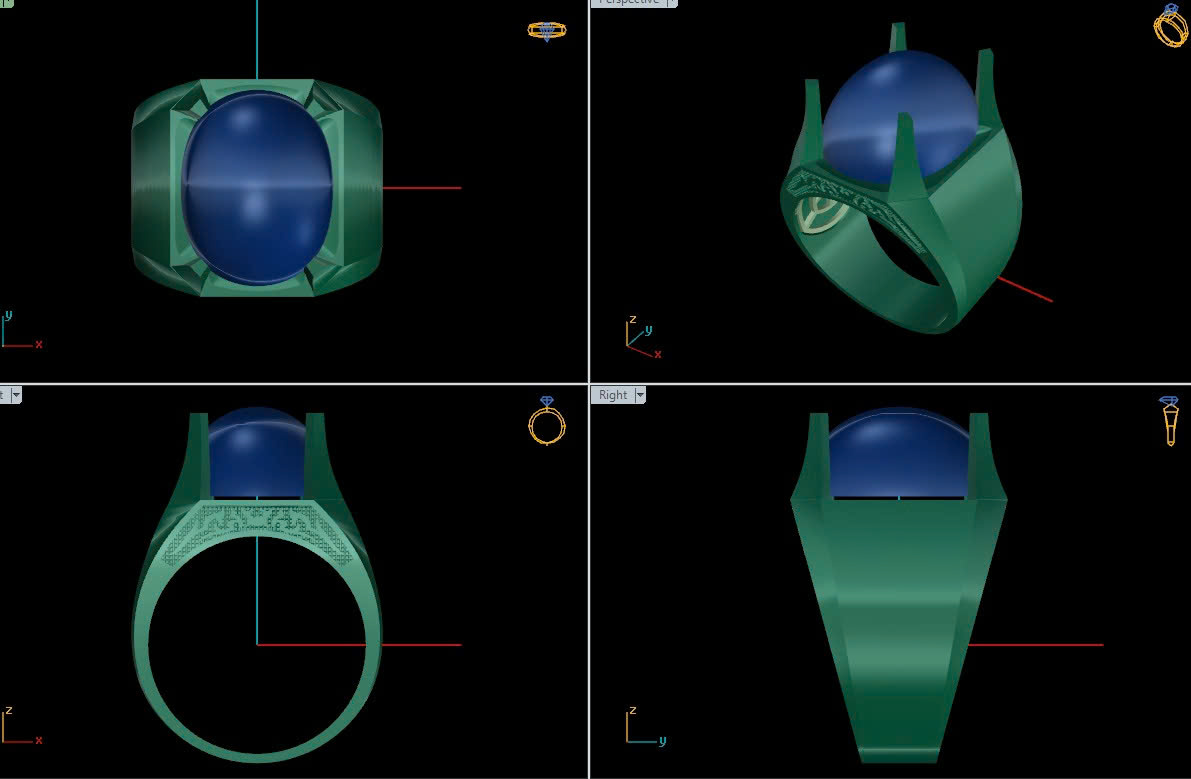Activate the Right viewport title label
Viewport: 1191px width, 779px height.
(x=612, y=395)
